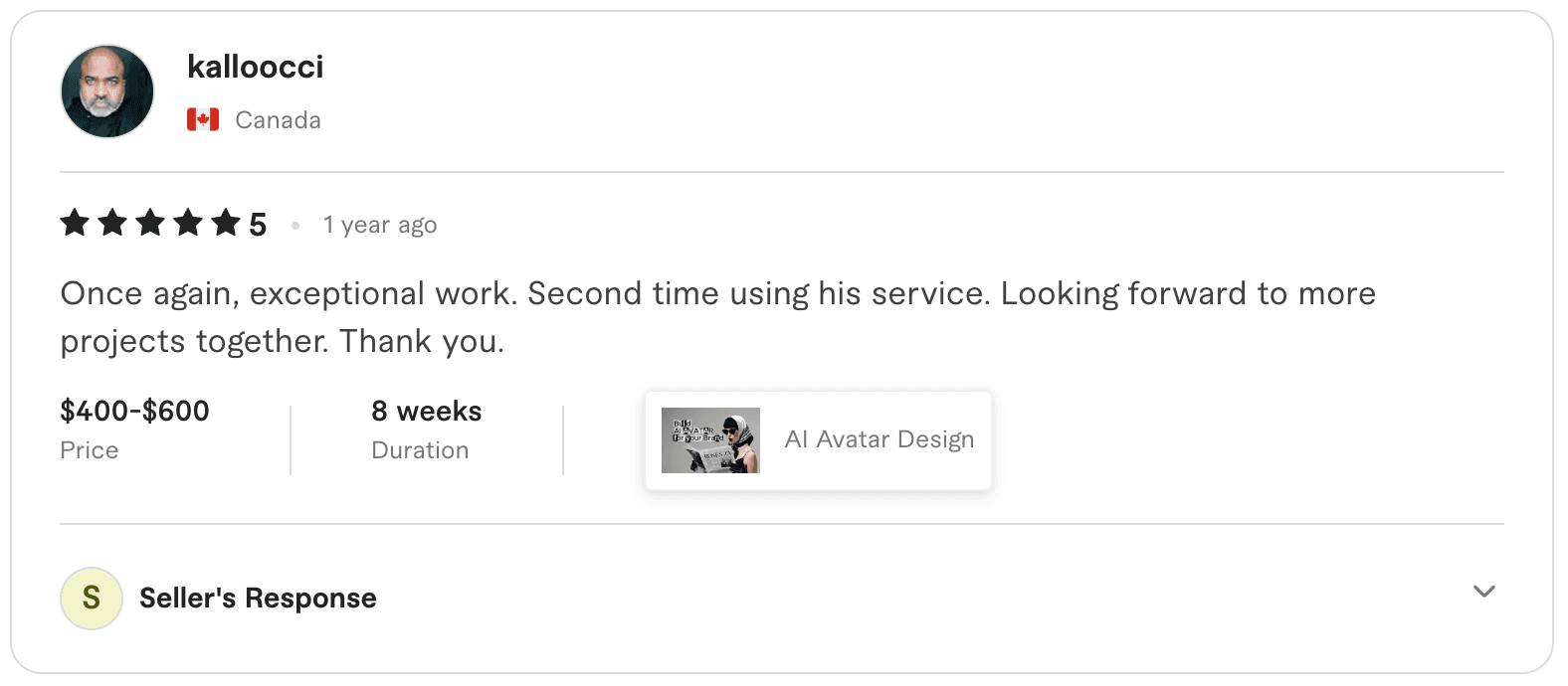Click the $400-$600 price label
1568x686 pixels.
click(134, 411)
